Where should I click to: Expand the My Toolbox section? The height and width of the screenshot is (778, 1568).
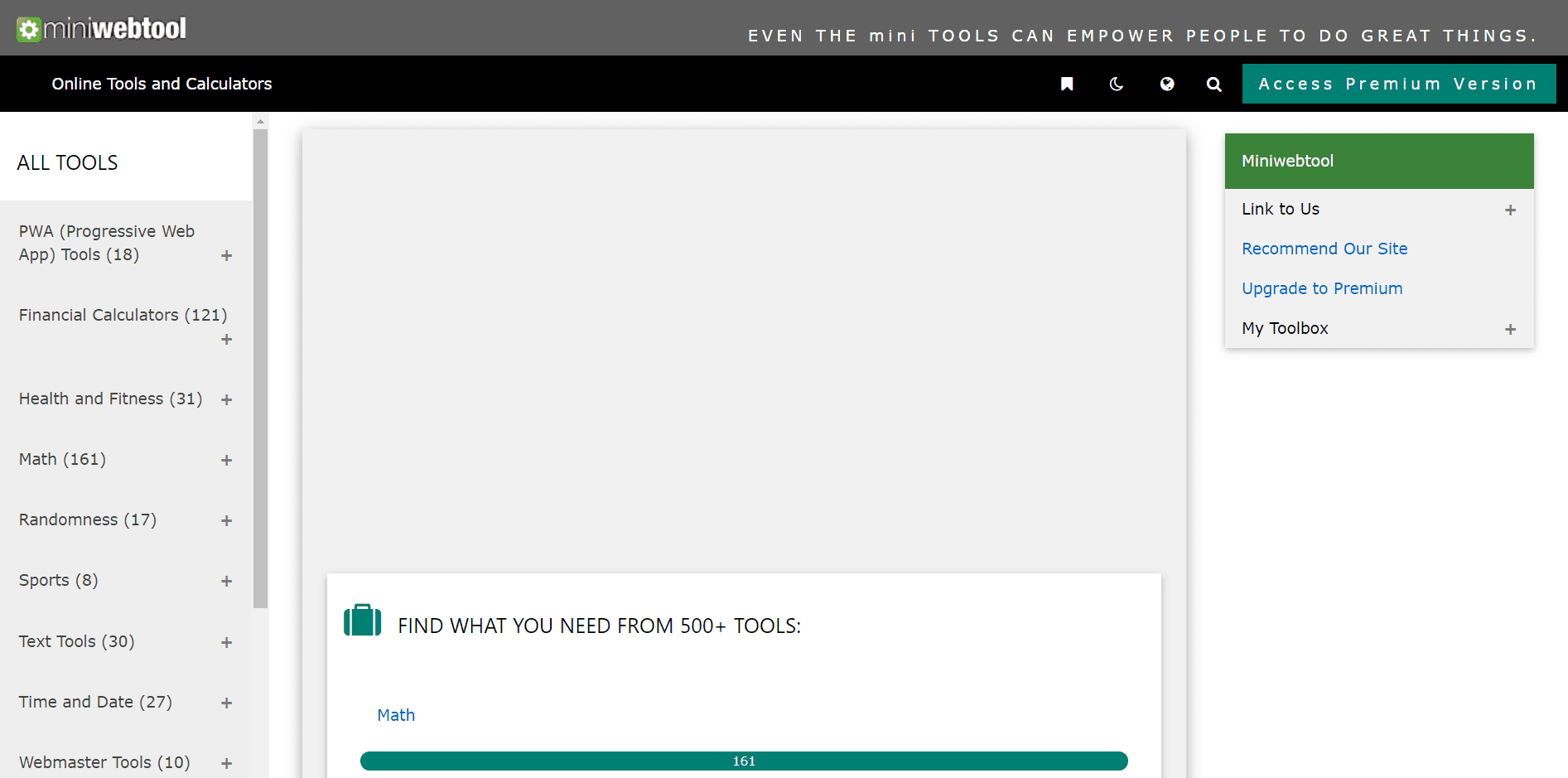(x=1511, y=329)
